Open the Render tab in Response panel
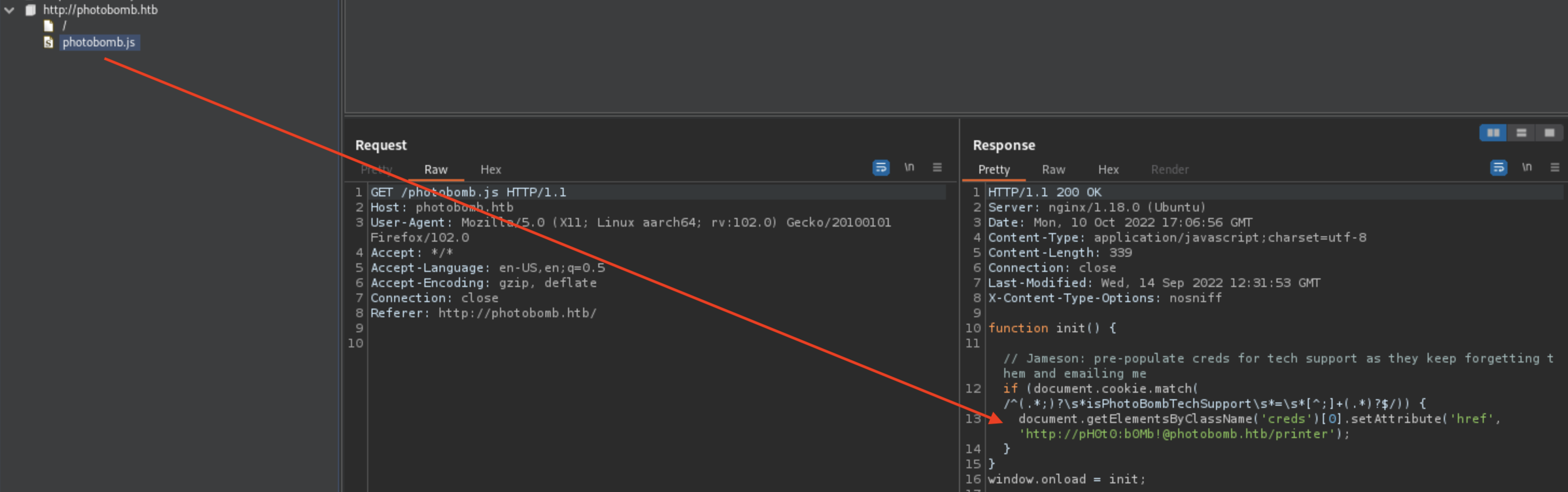This screenshot has width=1568, height=492. (1170, 170)
